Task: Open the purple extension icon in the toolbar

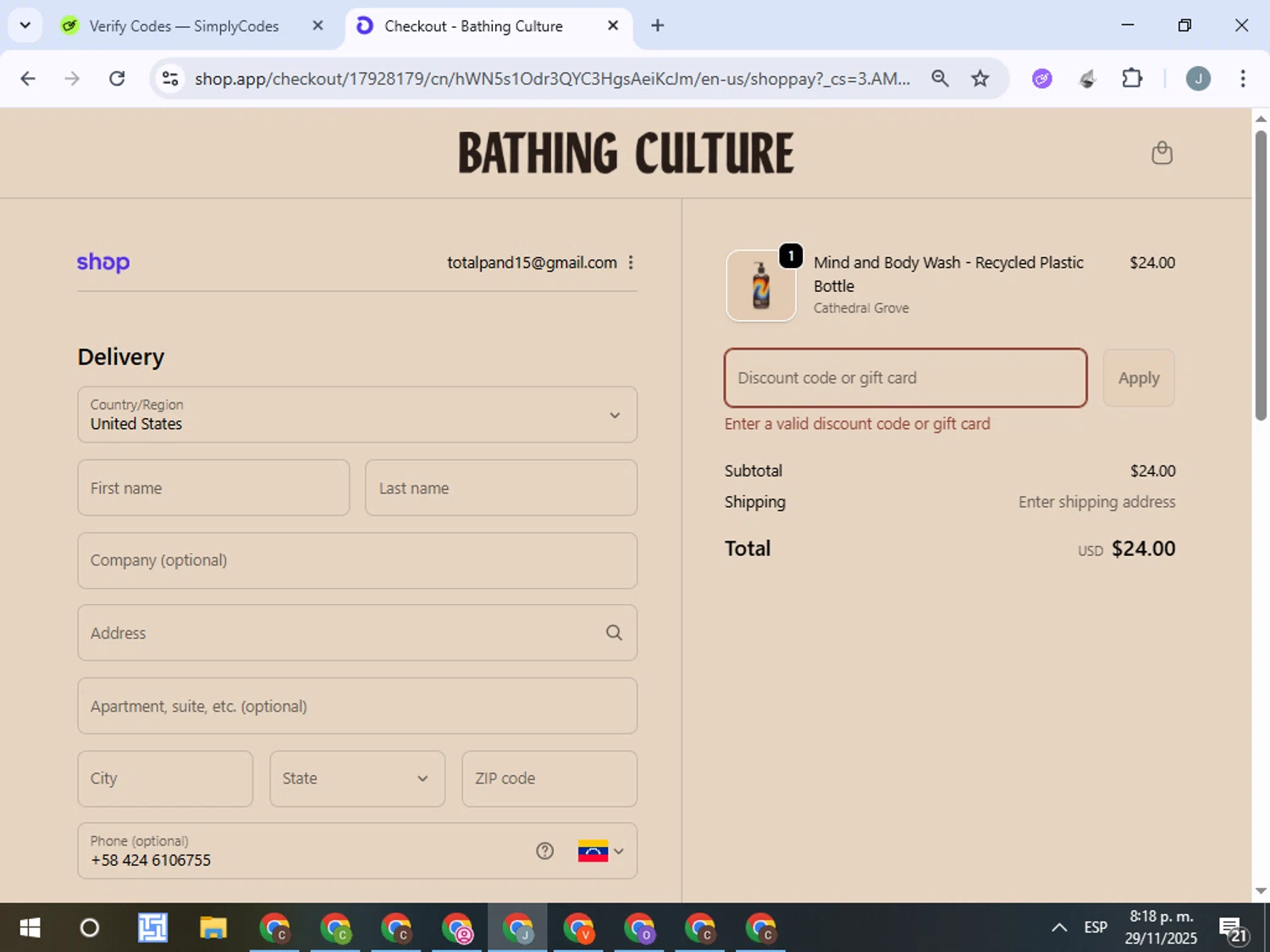Action: (x=1042, y=79)
